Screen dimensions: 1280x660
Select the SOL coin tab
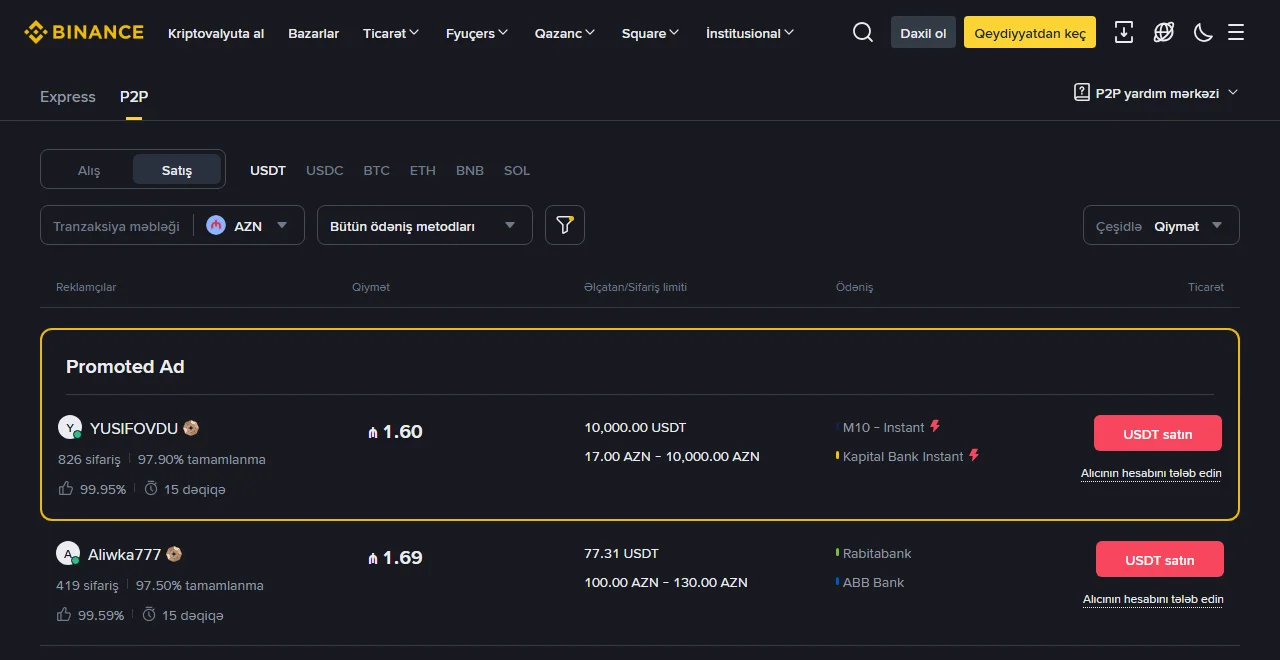click(x=517, y=170)
